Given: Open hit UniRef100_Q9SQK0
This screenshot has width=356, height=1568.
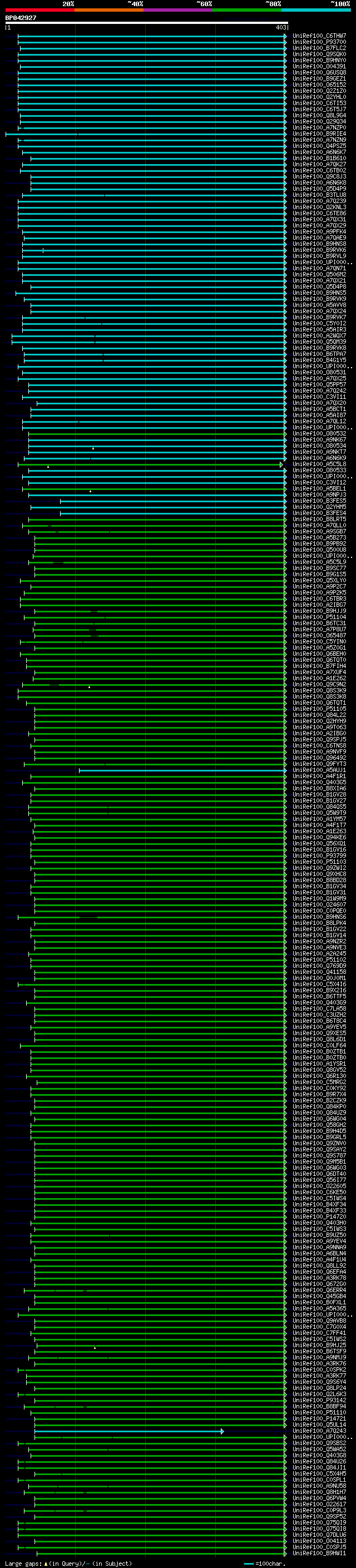Looking at the screenshot, I should tap(319, 54).
